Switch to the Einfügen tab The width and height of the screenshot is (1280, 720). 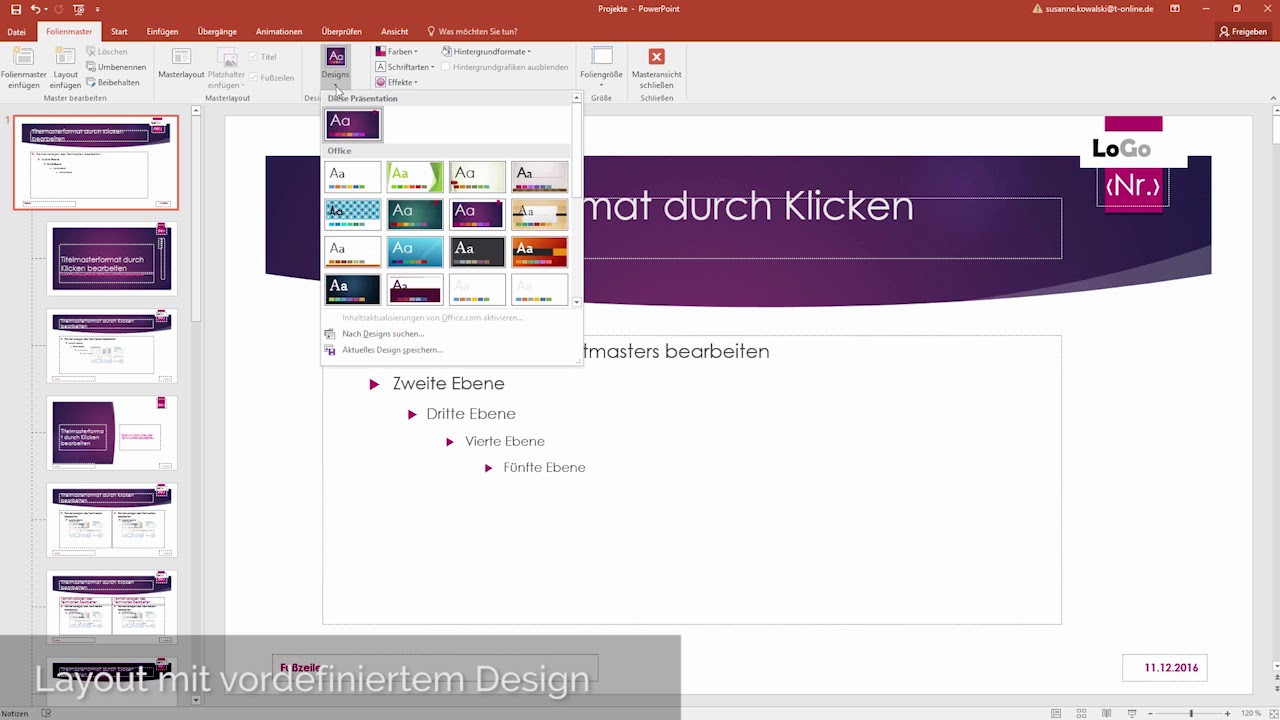tap(162, 31)
